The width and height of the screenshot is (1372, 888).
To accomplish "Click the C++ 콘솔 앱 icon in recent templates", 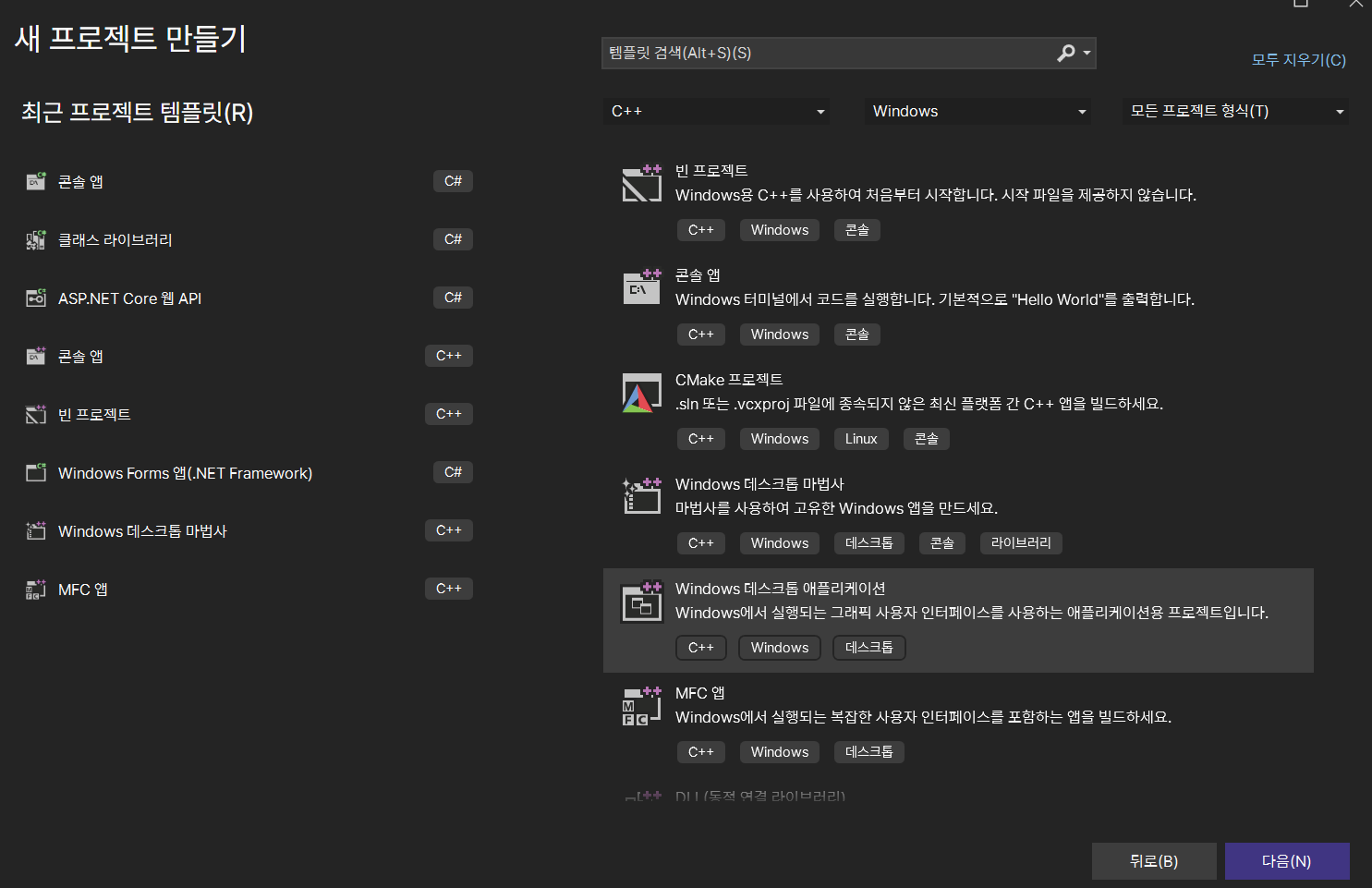I will tap(36, 356).
